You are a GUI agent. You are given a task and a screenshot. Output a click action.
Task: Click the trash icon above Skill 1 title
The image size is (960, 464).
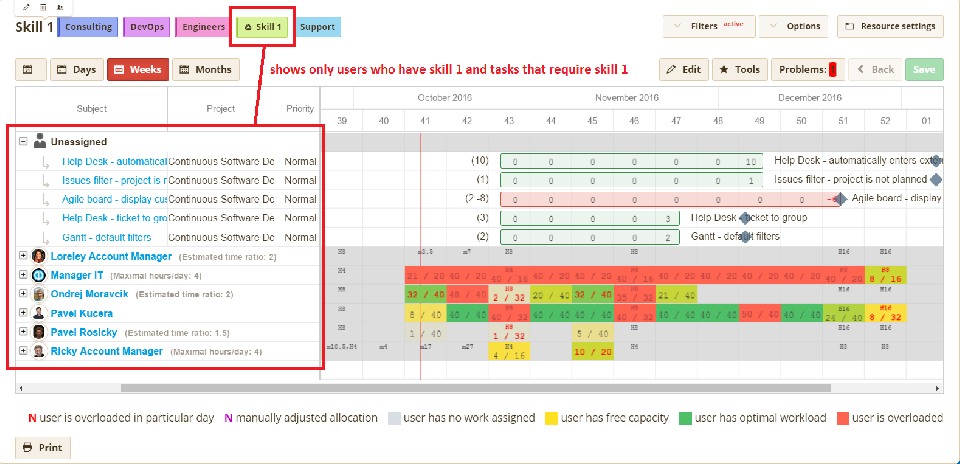point(43,7)
